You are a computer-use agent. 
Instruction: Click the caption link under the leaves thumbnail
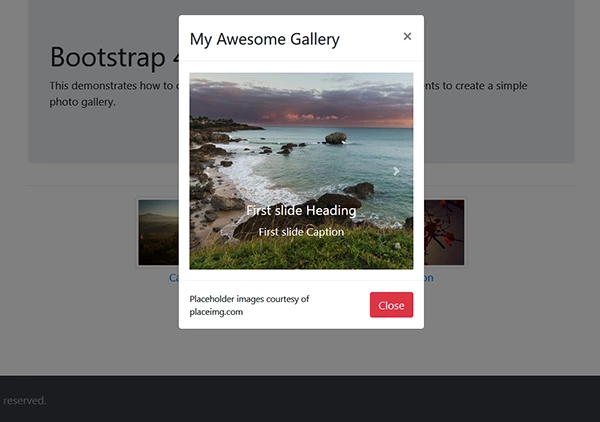tap(429, 278)
